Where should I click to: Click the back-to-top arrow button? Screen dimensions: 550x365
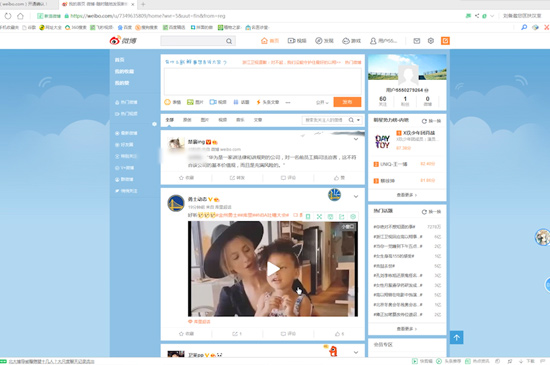click(456, 337)
